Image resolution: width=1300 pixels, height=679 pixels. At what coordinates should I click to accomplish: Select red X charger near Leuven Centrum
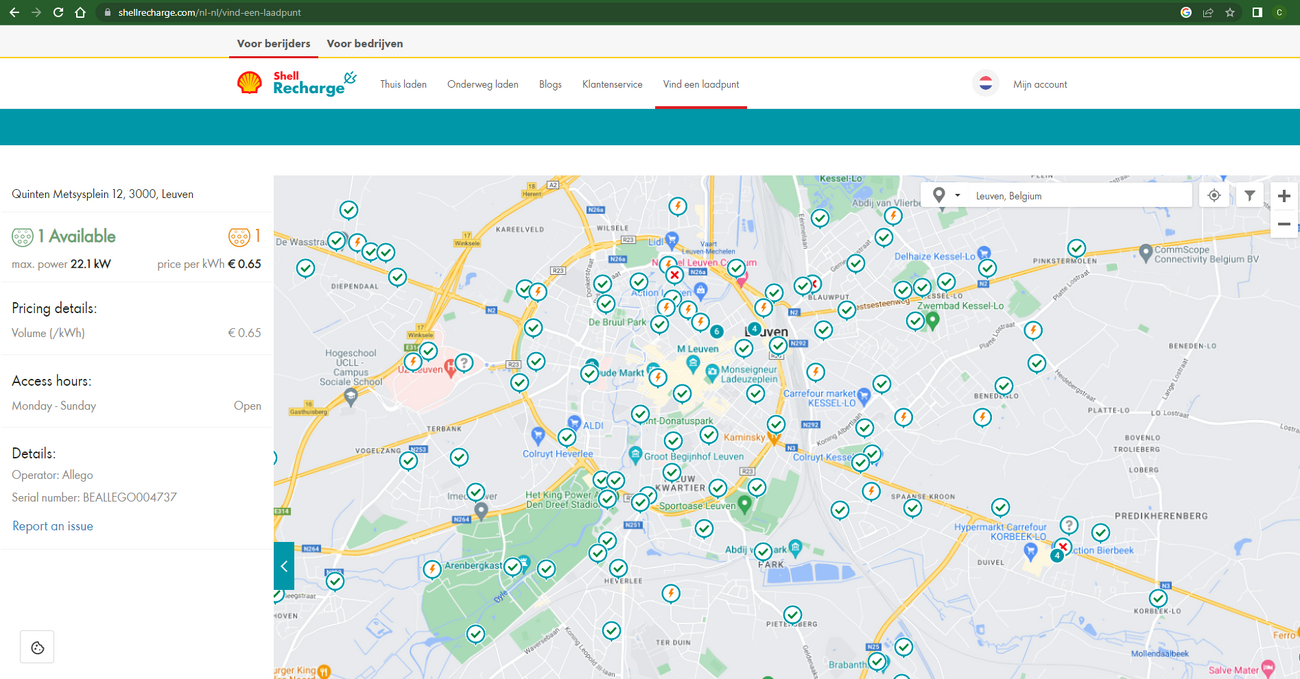click(x=675, y=275)
